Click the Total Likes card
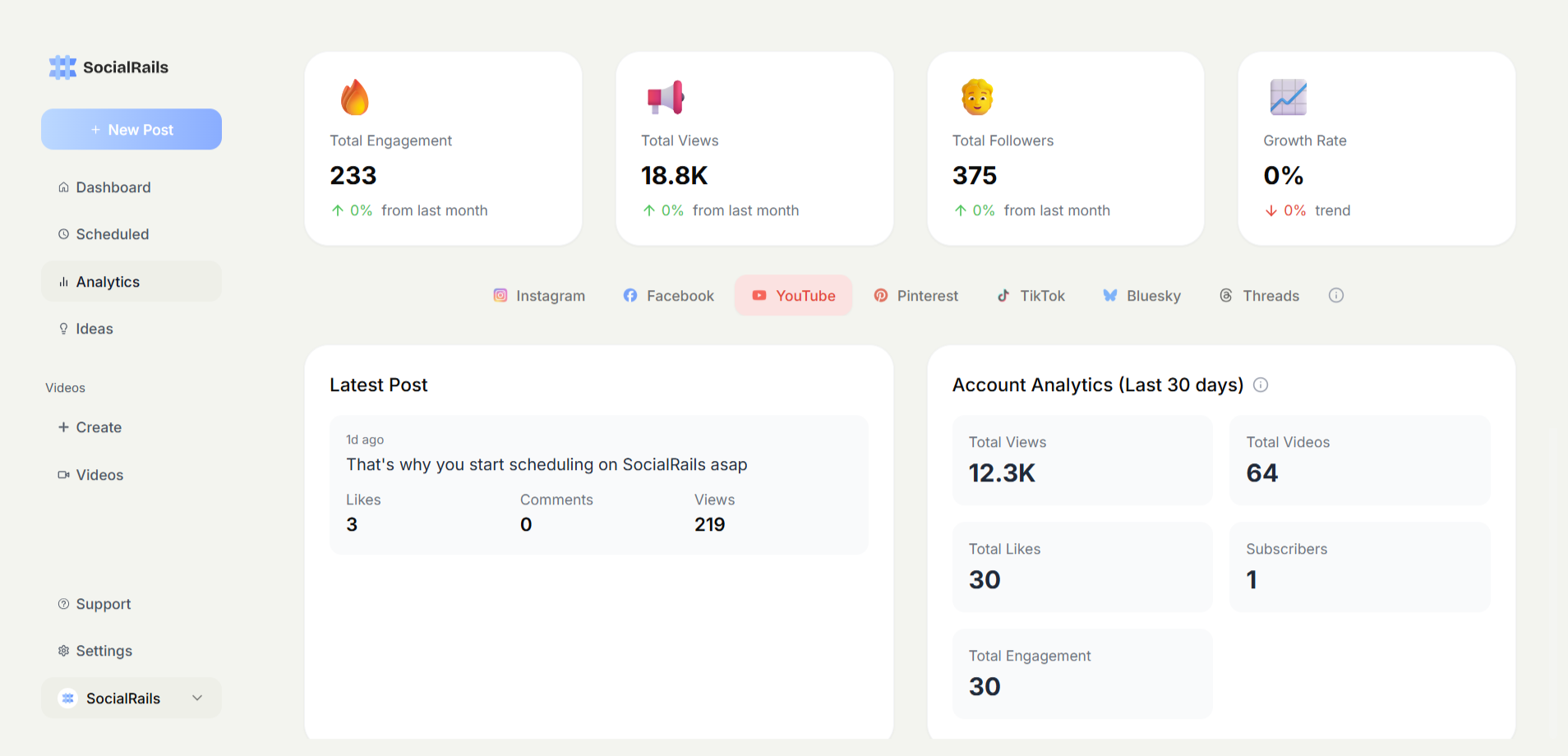The width and height of the screenshot is (1568, 756). [1082, 567]
